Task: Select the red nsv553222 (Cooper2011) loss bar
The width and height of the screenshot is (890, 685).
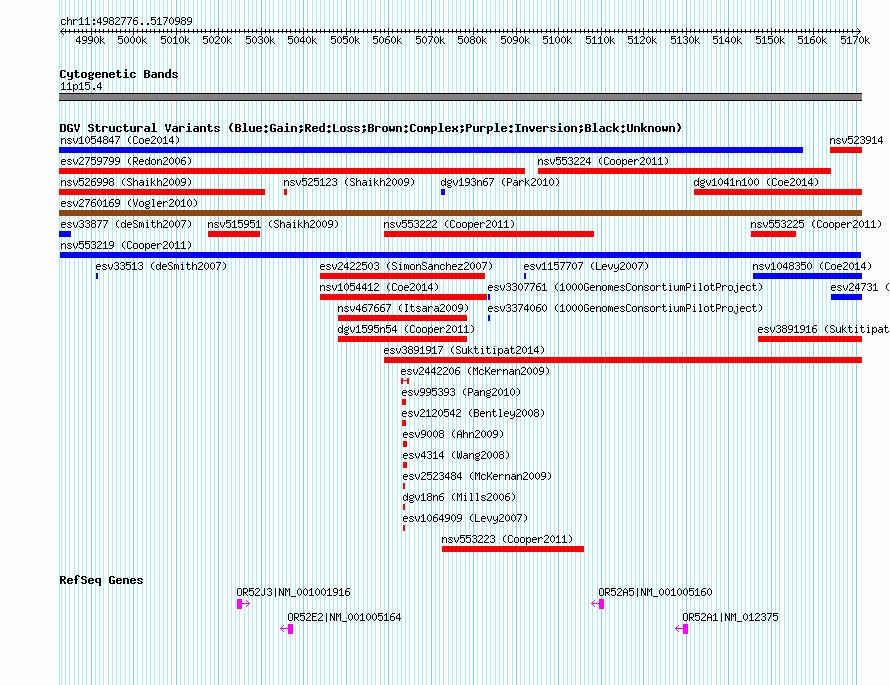Action: (x=489, y=234)
